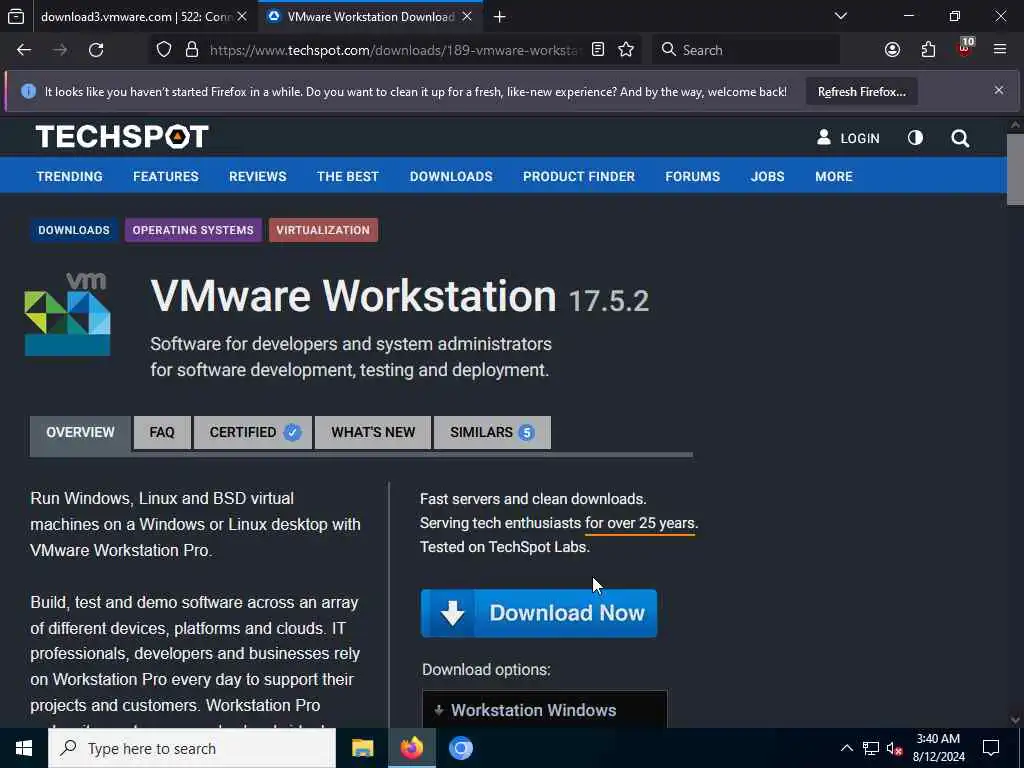Open THE BEST nav item
Screen dimensions: 1024x768
pyautogui.click(x=348, y=176)
